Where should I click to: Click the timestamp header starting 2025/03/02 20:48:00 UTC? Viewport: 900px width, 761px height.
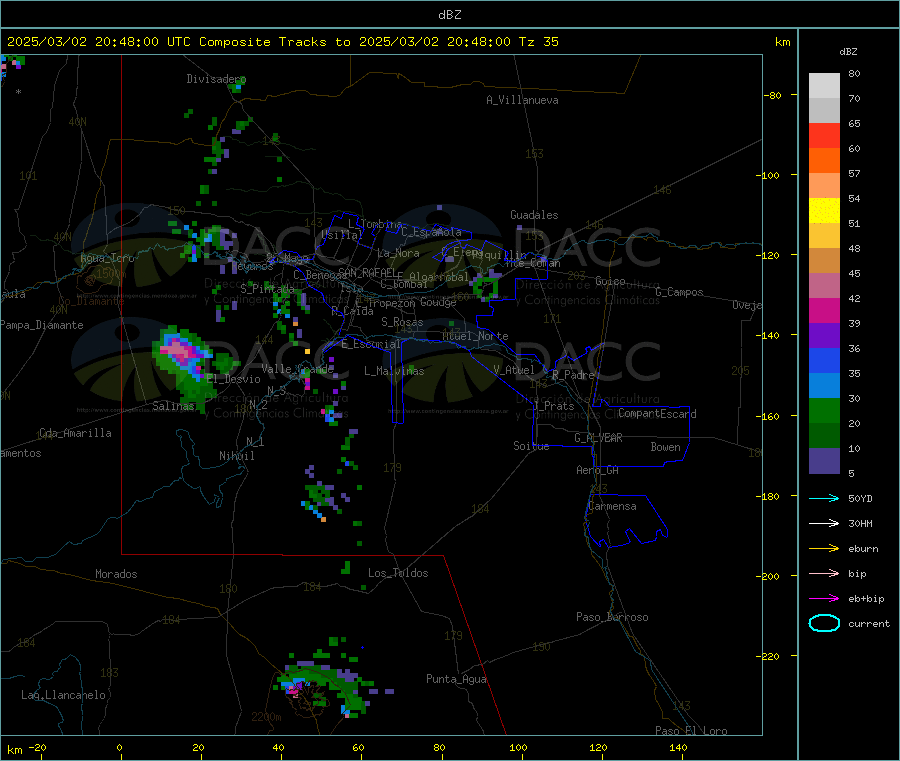(282, 42)
